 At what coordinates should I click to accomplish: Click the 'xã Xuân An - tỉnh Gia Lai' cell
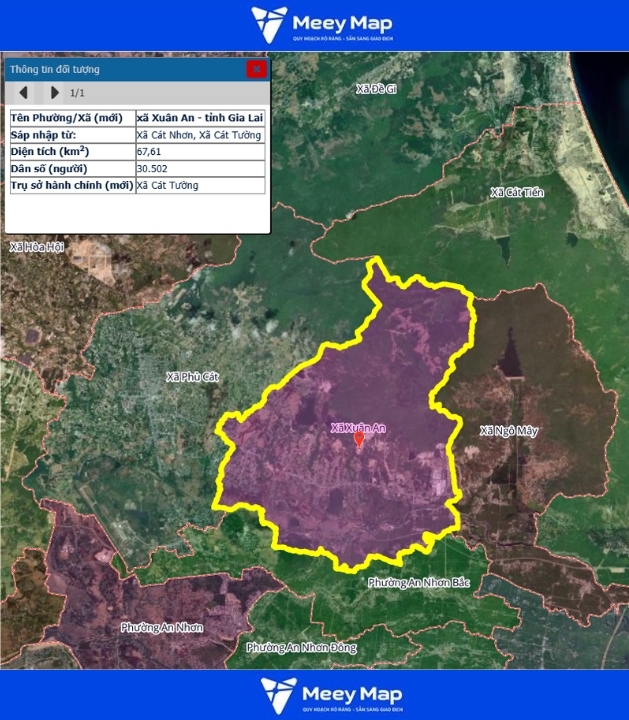point(200,118)
